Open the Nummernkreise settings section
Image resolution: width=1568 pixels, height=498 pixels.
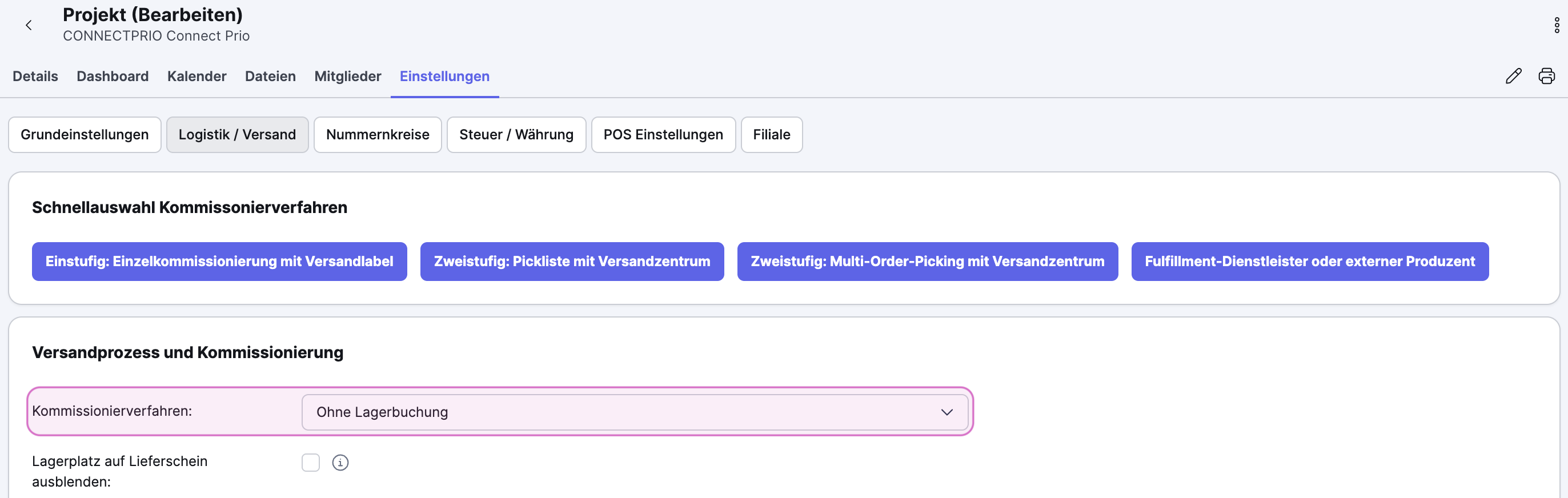tap(378, 135)
